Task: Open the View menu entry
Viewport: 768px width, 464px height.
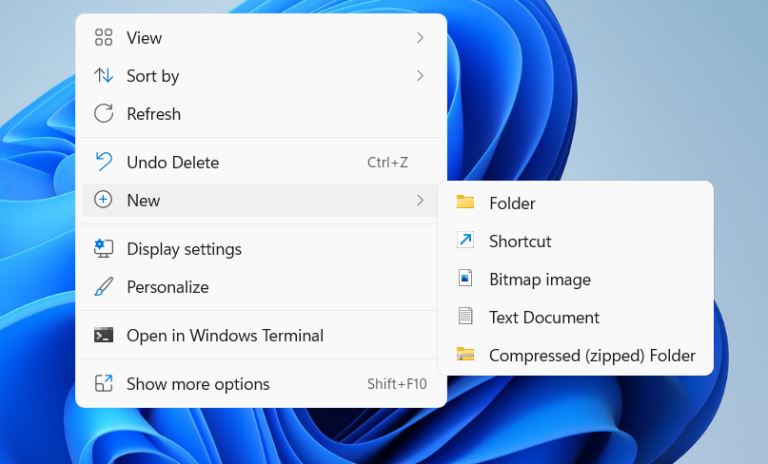Action: pos(260,38)
